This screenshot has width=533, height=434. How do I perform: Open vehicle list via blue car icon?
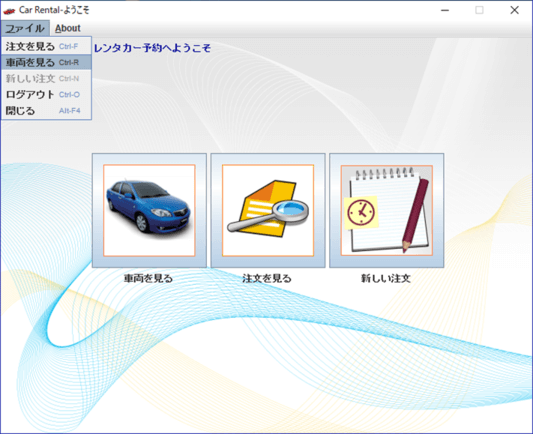pyautogui.click(x=149, y=210)
